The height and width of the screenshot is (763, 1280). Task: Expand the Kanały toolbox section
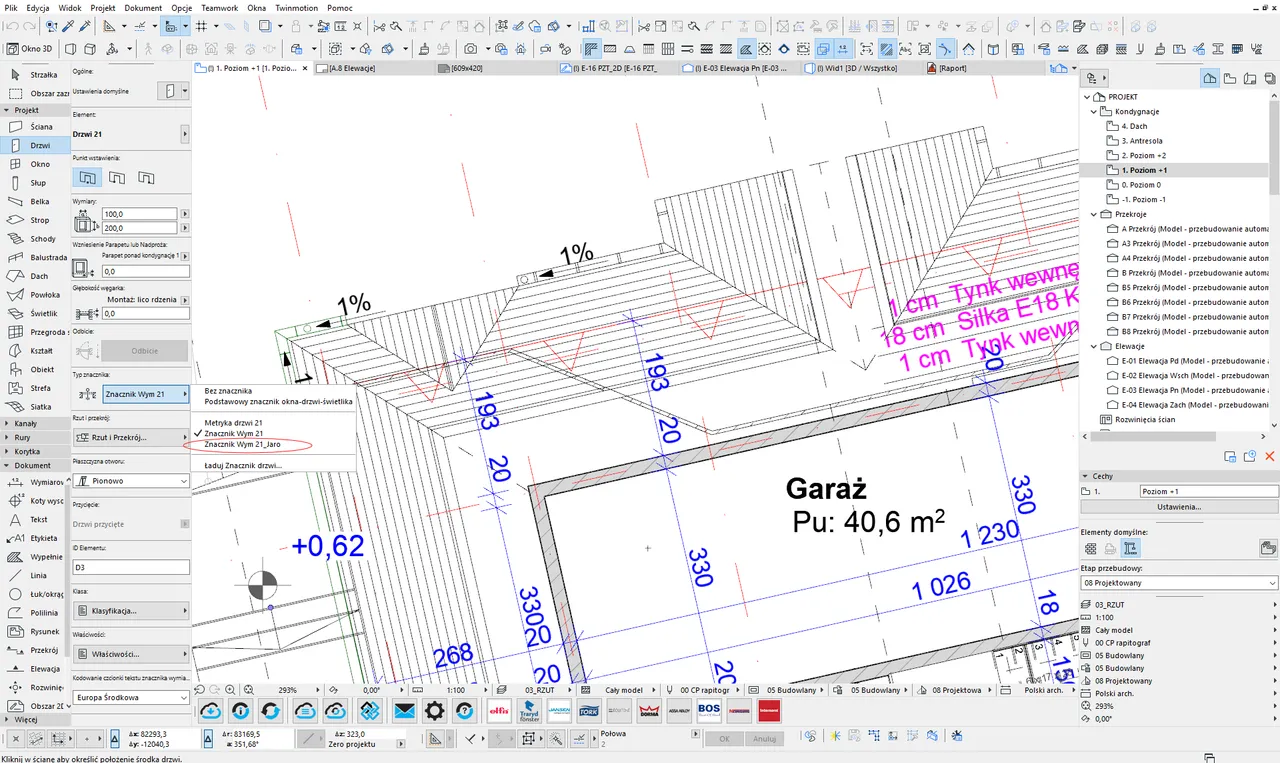(35, 423)
